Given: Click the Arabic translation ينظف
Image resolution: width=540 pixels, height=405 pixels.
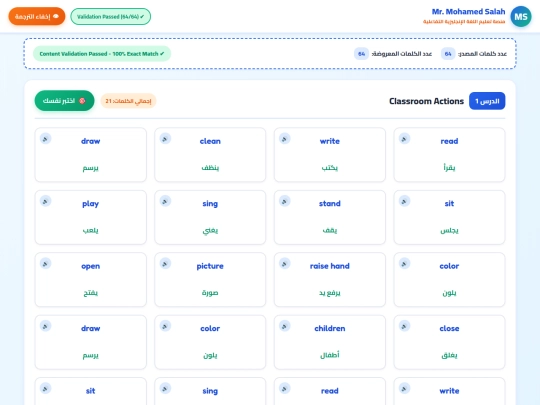Looking at the screenshot, I should pos(210,168).
